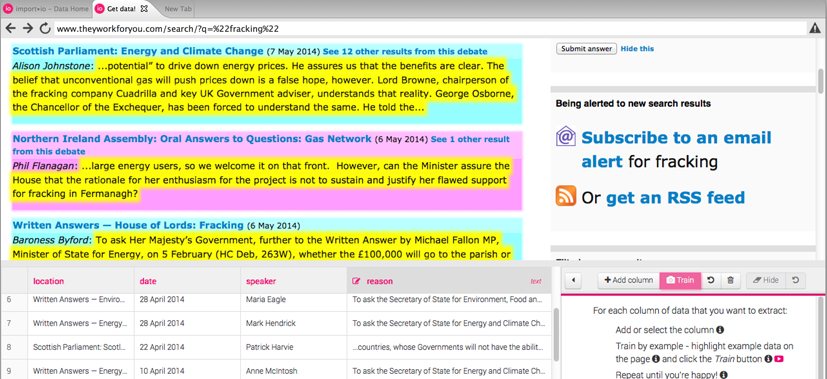Open 'Subscribe to an email alert' link

677,149
